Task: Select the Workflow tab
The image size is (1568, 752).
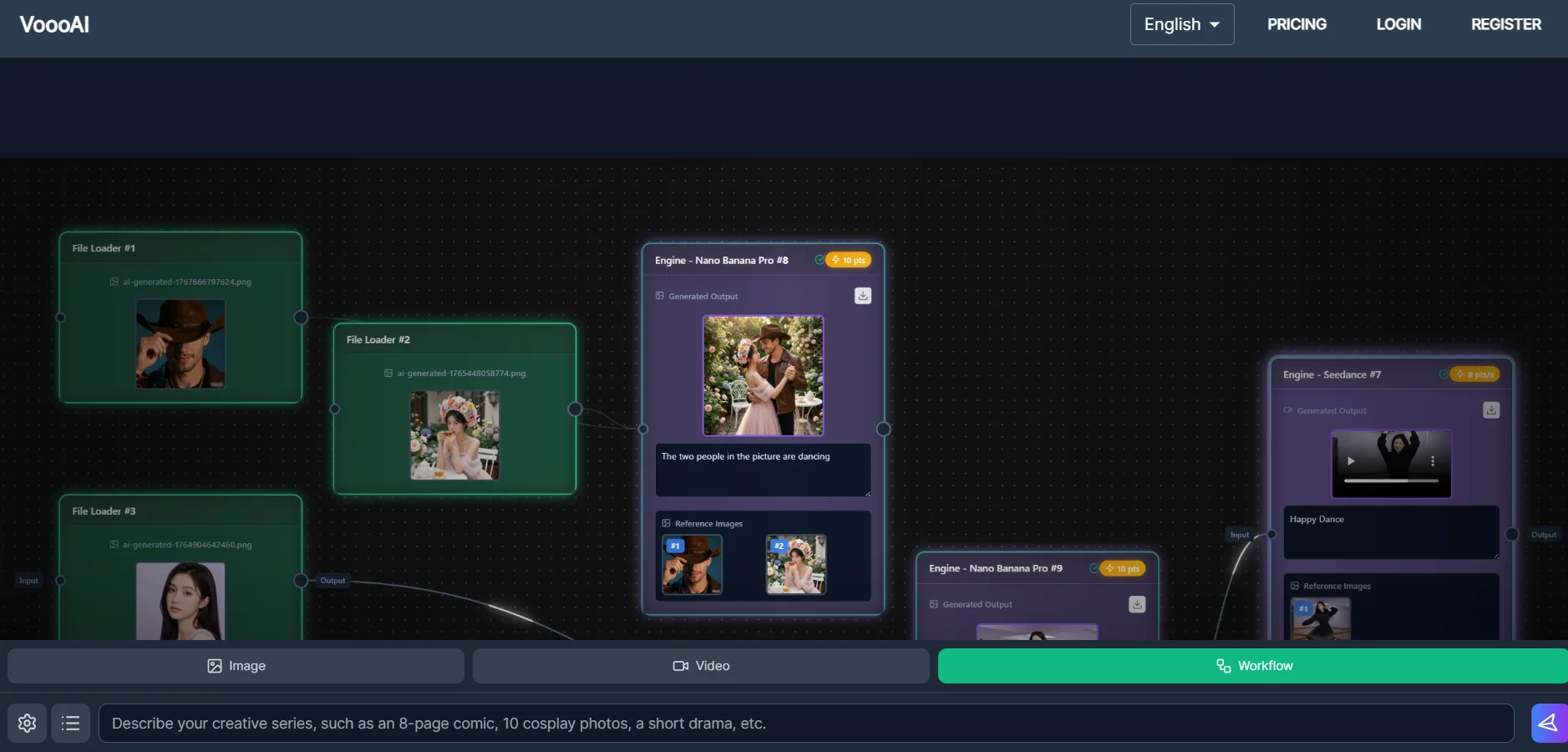Action: click(1252, 666)
